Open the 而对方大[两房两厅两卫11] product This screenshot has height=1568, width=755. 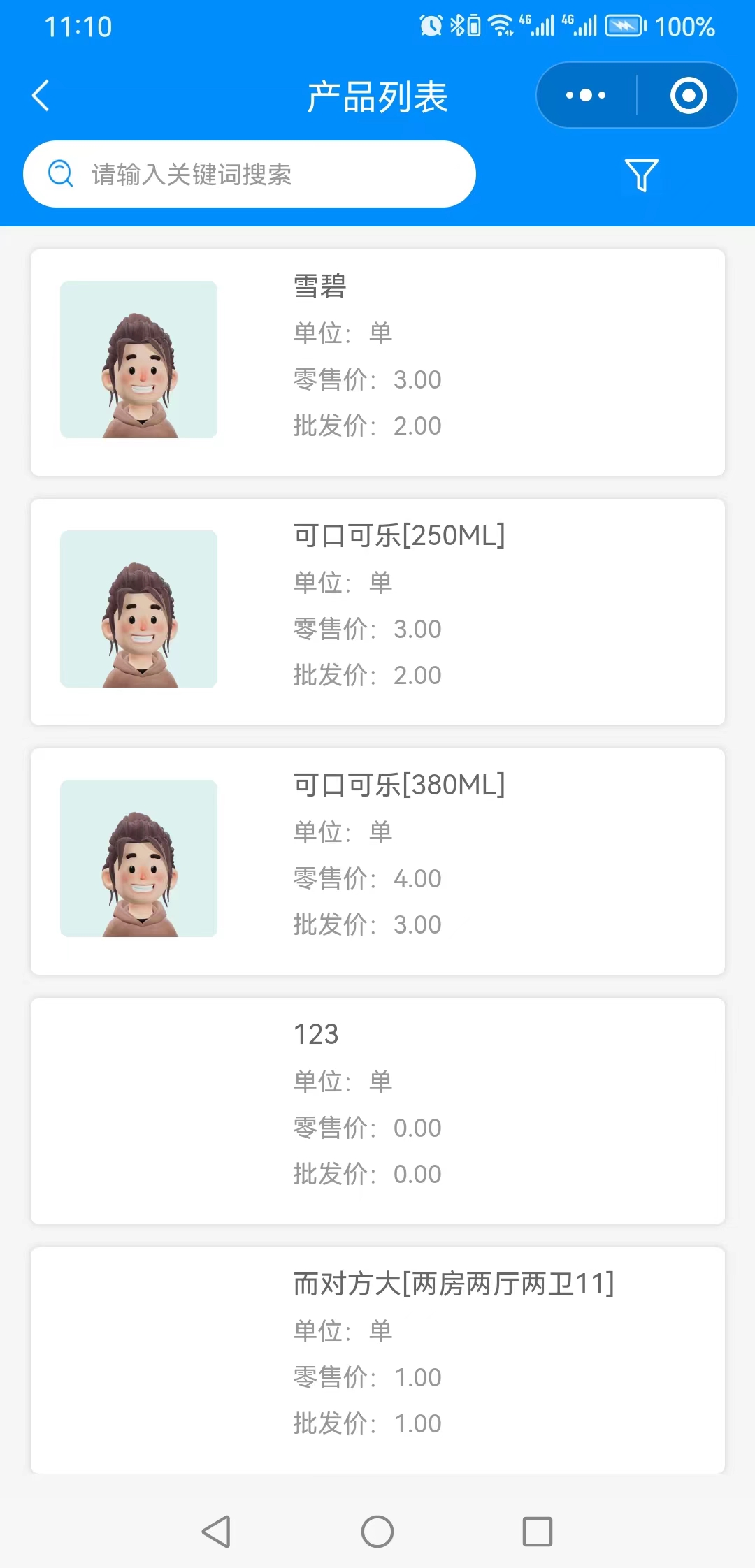tap(454, 1284)
